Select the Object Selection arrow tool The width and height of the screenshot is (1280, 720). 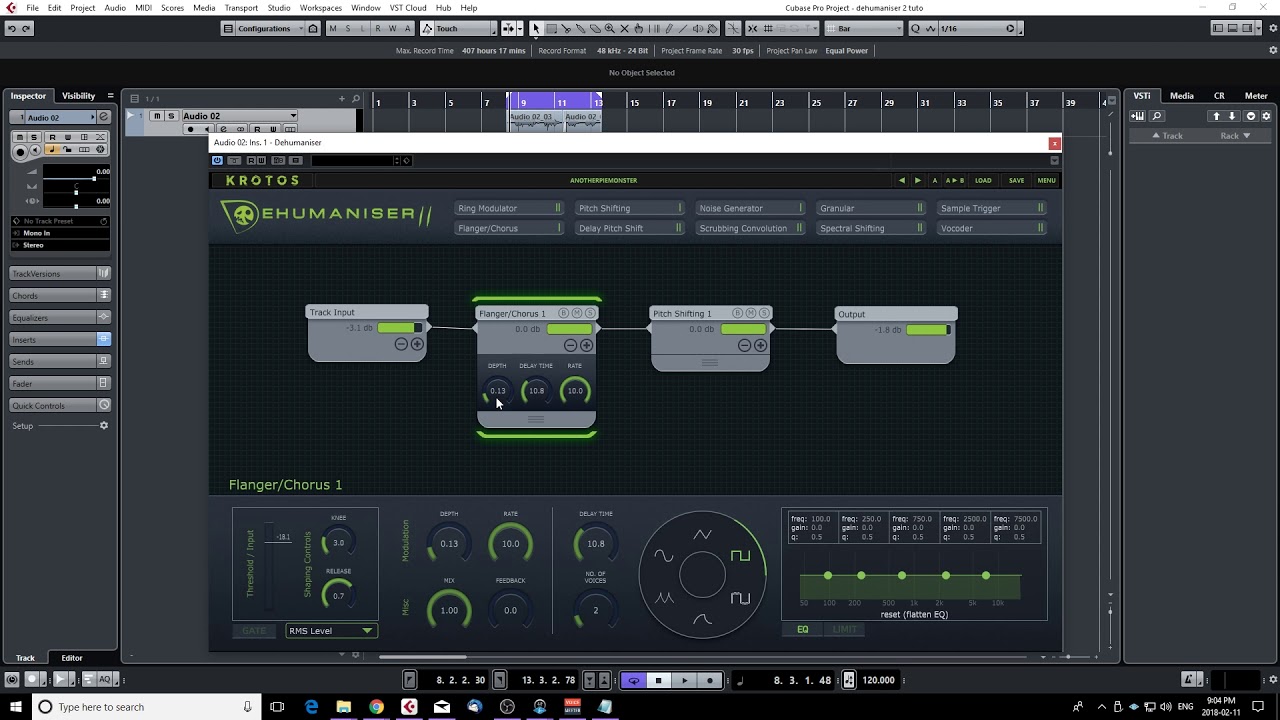point(536,28)
